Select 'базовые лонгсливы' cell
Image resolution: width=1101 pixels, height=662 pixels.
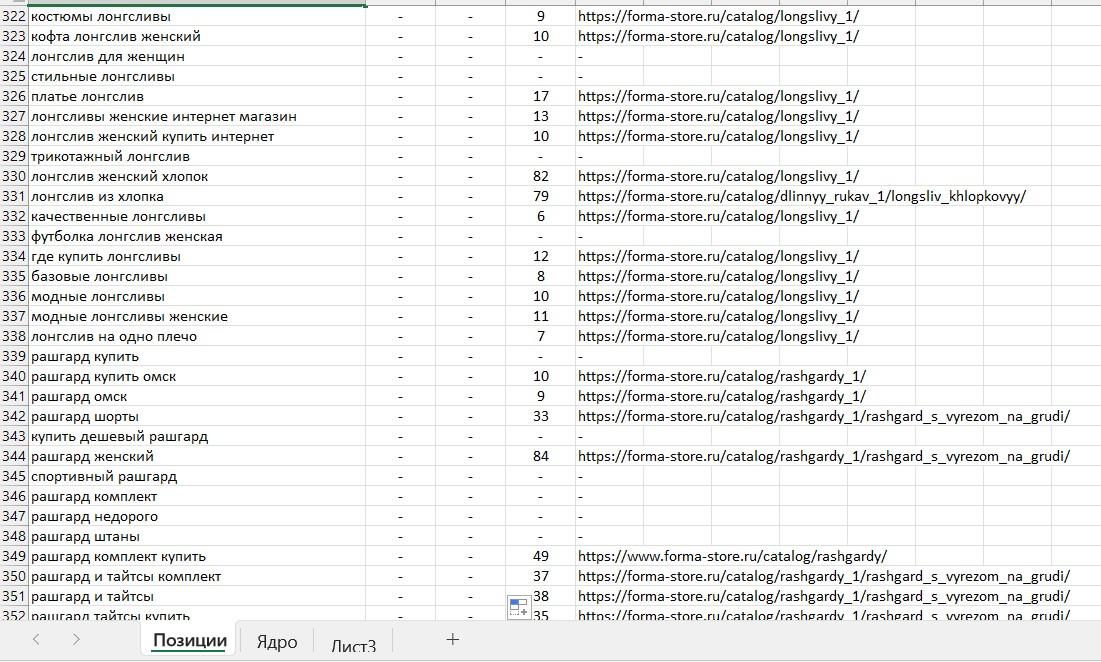(197, 277)
